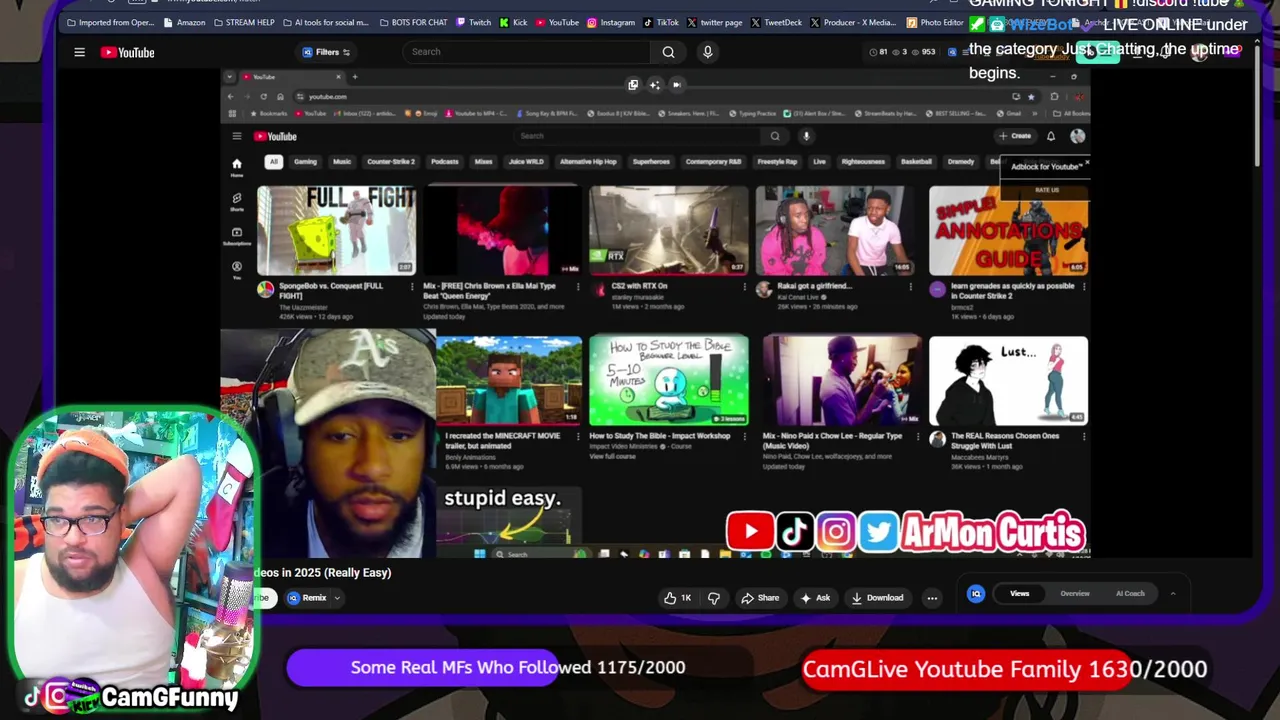Expand the dropdown arrow next to Remix

click(337, 598)
